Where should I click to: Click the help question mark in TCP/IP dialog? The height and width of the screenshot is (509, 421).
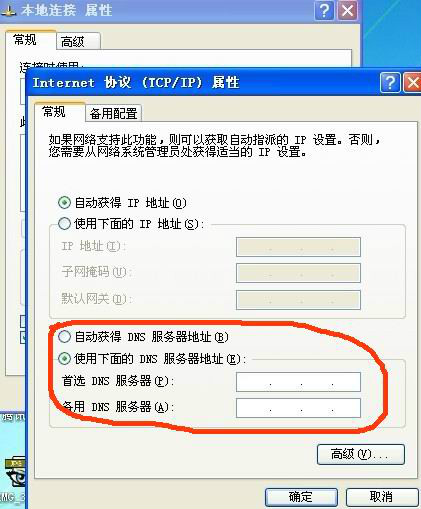pos(390,82)
